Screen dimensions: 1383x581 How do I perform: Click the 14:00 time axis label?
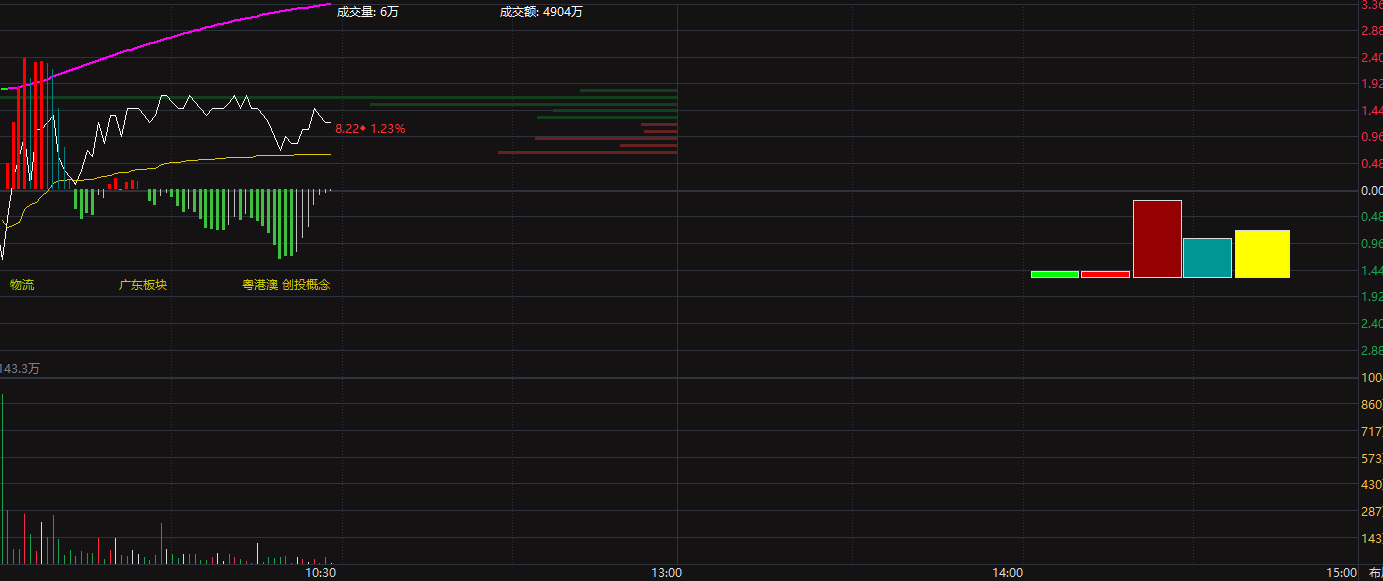coord(1008,573)
